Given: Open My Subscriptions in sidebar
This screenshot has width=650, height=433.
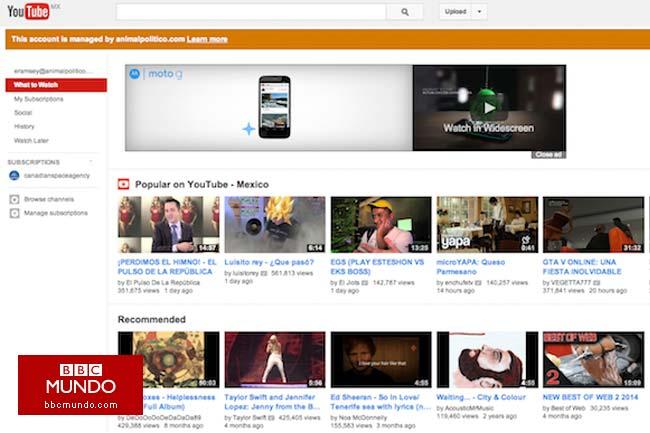Looking at the screenshot, I should (x=38, y=99).
